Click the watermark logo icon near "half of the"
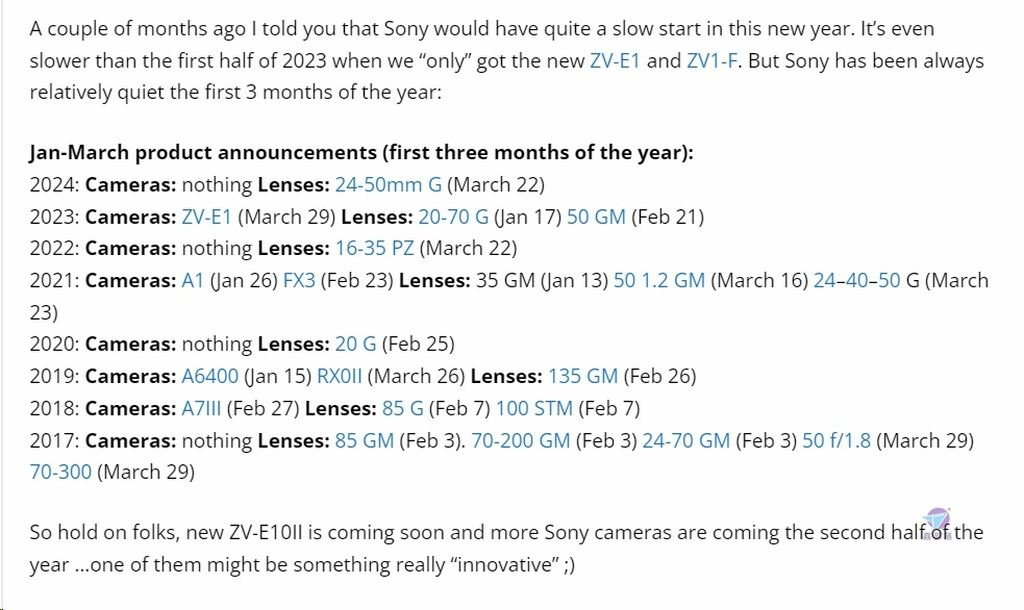Viewport: 1024px width, 610px height. (x=938, y=523)
